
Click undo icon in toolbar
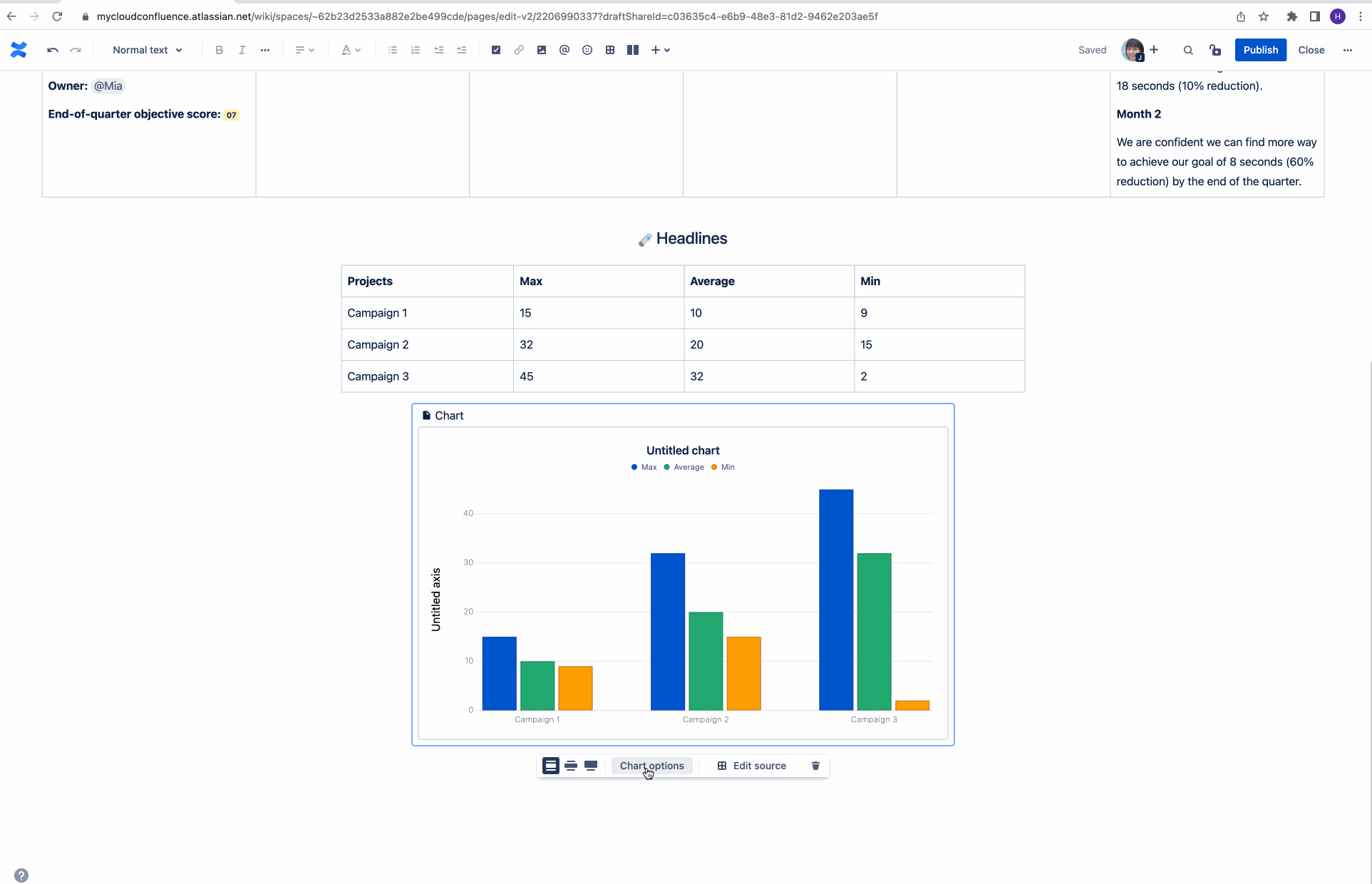[x=53, y=50]
